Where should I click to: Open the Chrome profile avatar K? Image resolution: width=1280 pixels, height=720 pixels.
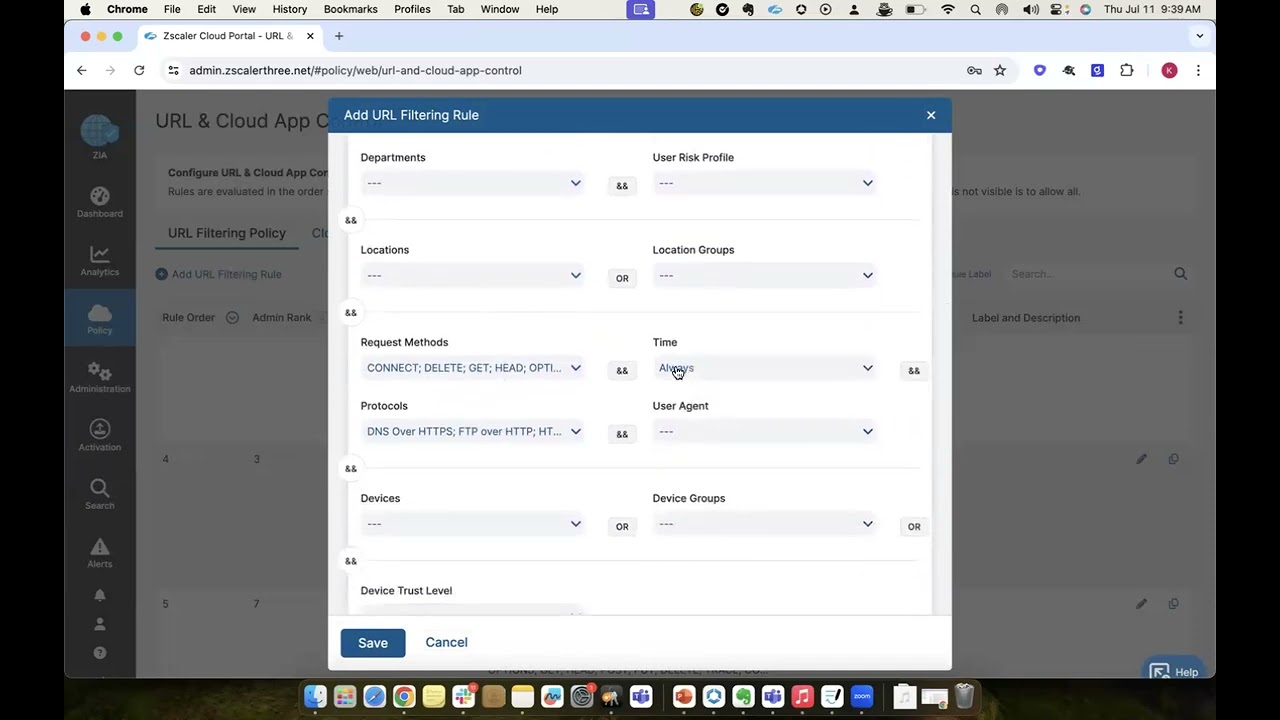click(x=1169, y=71)
